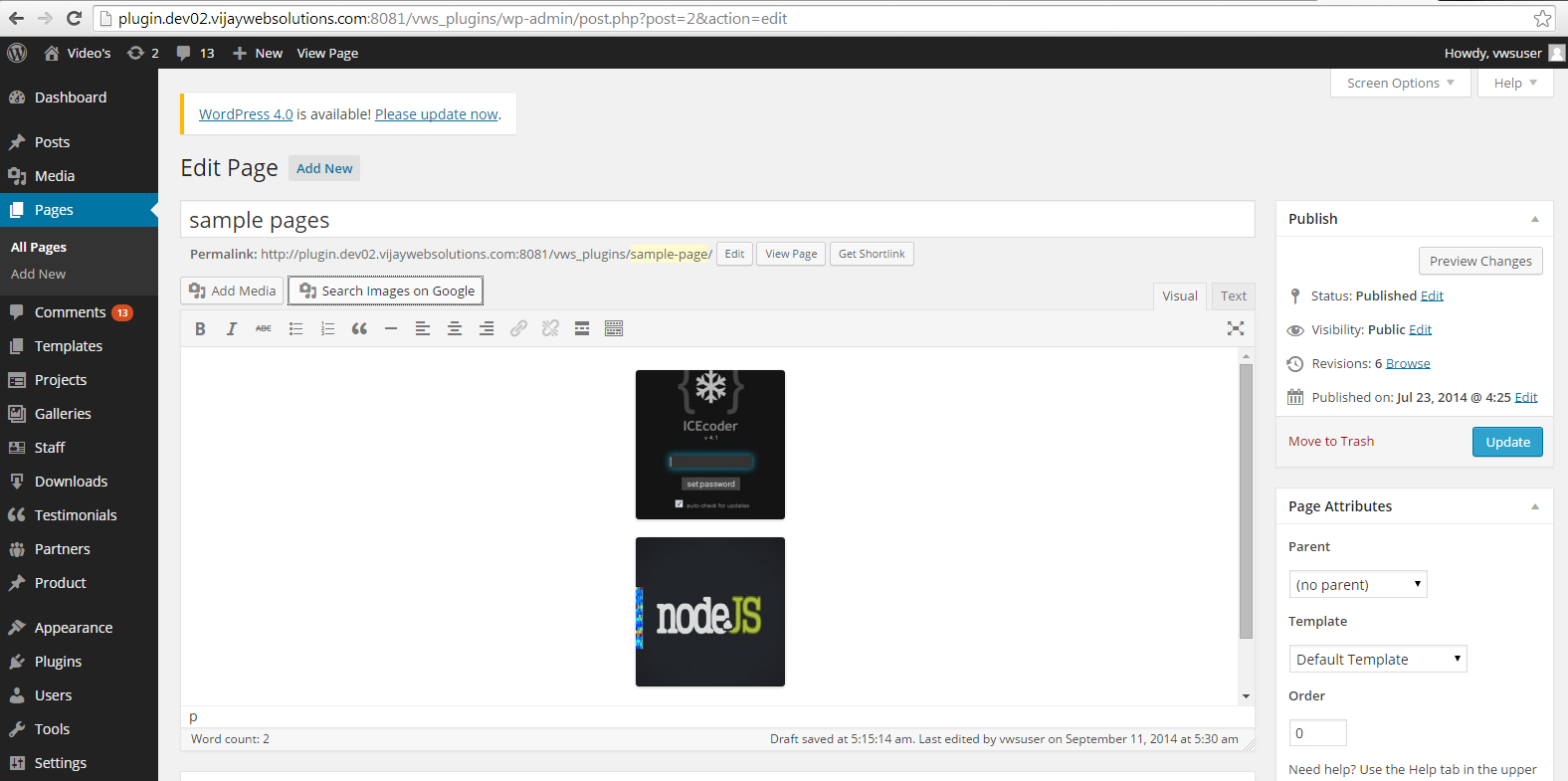Image resolution: width=1568 pixels, height=781 pixels.
Task: Click Please update now link
Action: [437, 114]
